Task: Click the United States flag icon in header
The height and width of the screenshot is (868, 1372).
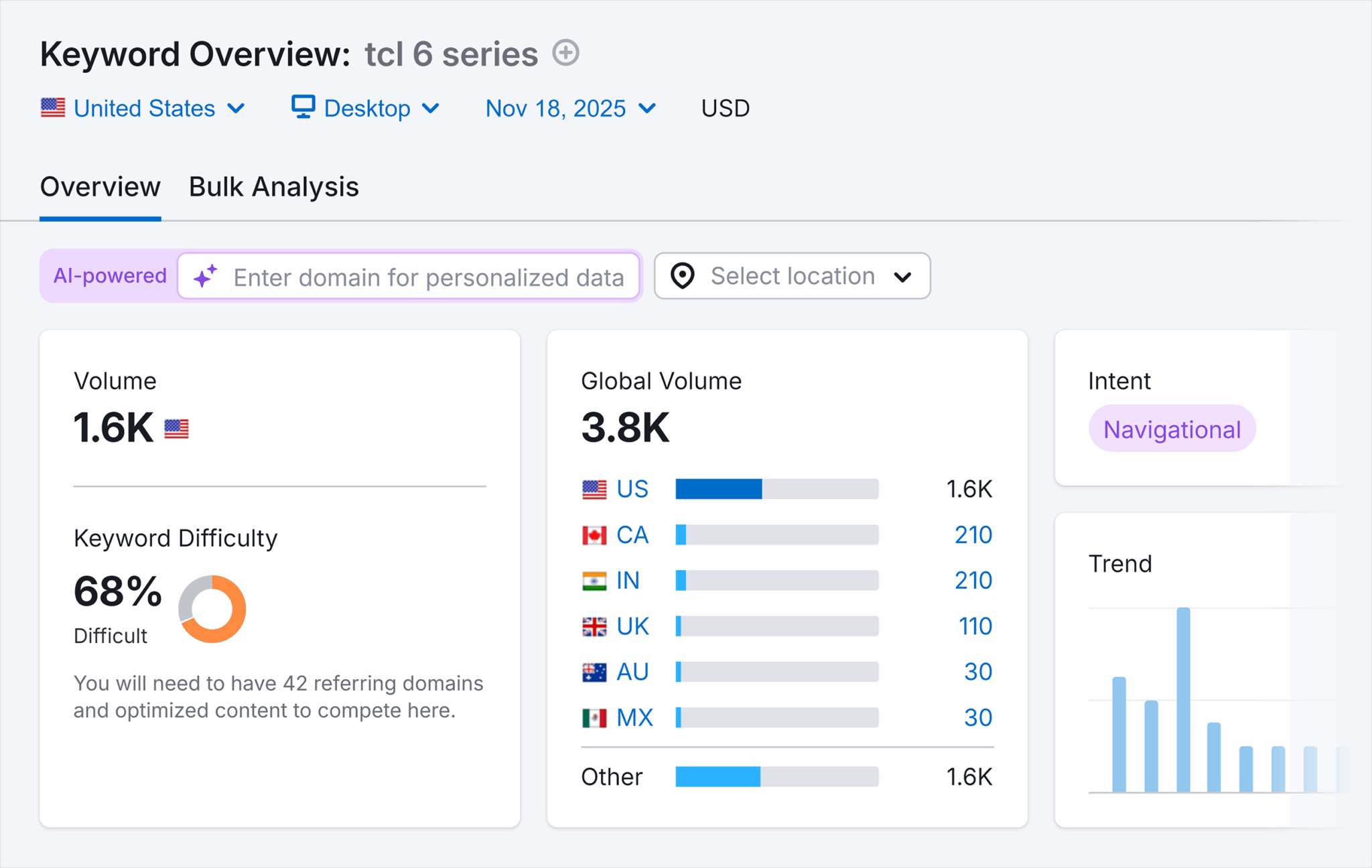Action: point(53,108)
